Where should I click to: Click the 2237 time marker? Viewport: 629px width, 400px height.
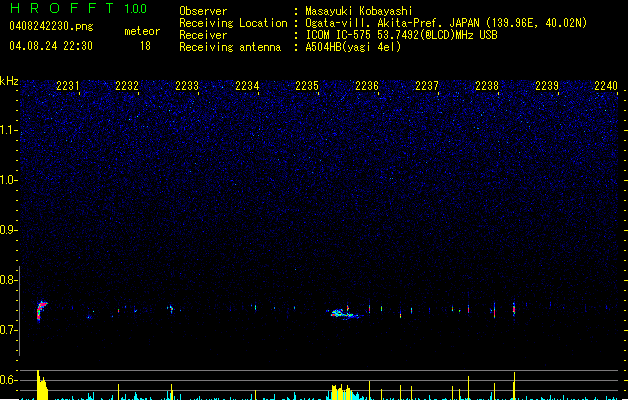[x=427, y=86]
